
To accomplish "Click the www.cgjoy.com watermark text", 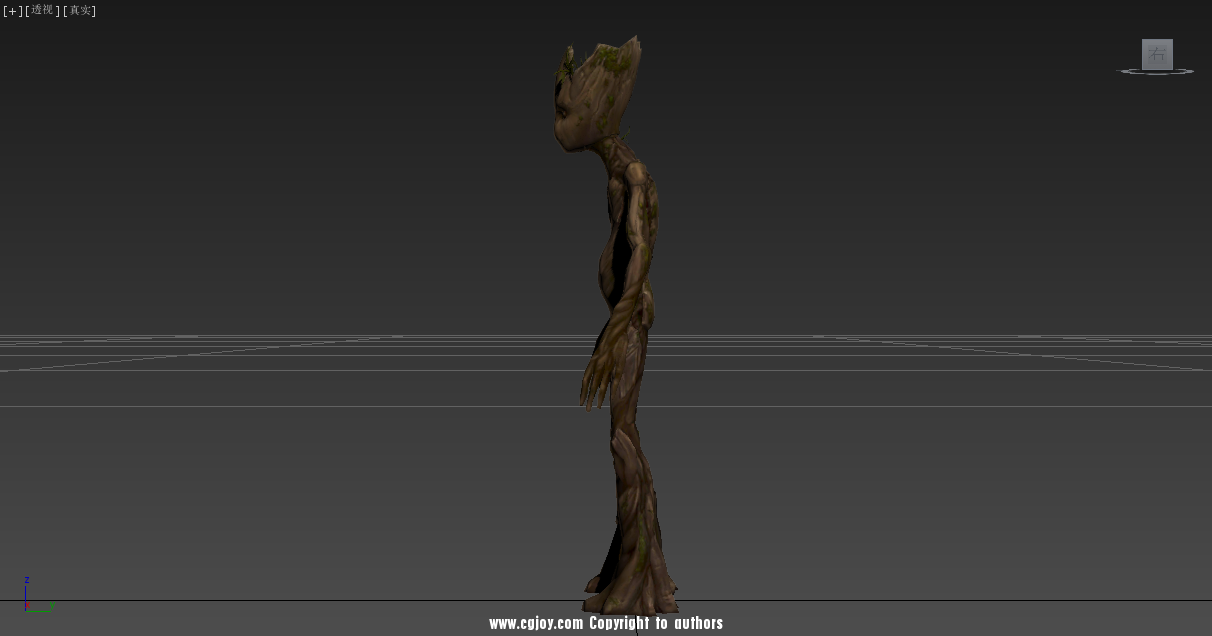I will pyautogui.click(x=535, y=623).
